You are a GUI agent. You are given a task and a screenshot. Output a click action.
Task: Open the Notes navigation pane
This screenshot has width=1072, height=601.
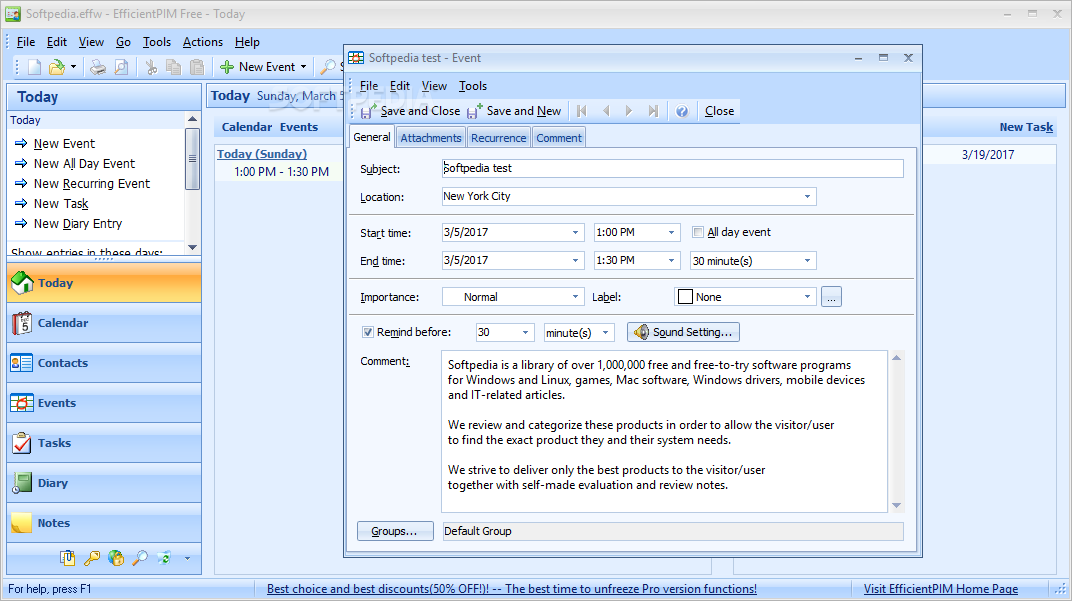(104, 523)
